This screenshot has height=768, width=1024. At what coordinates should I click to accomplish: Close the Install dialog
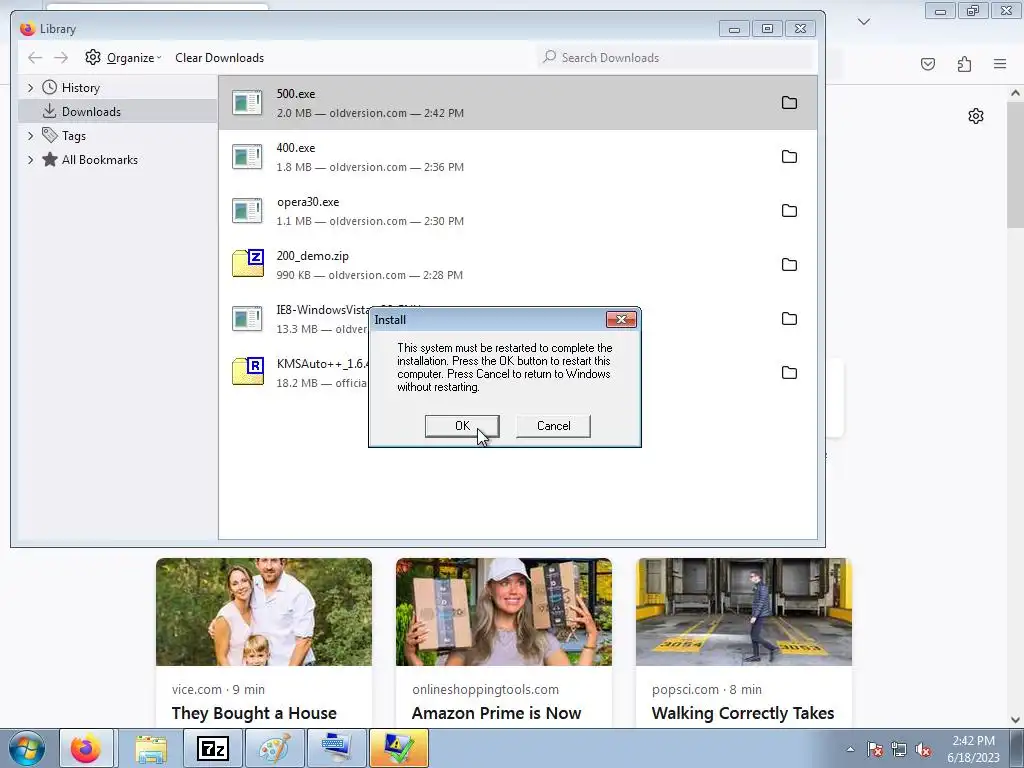tap(621, 319)
